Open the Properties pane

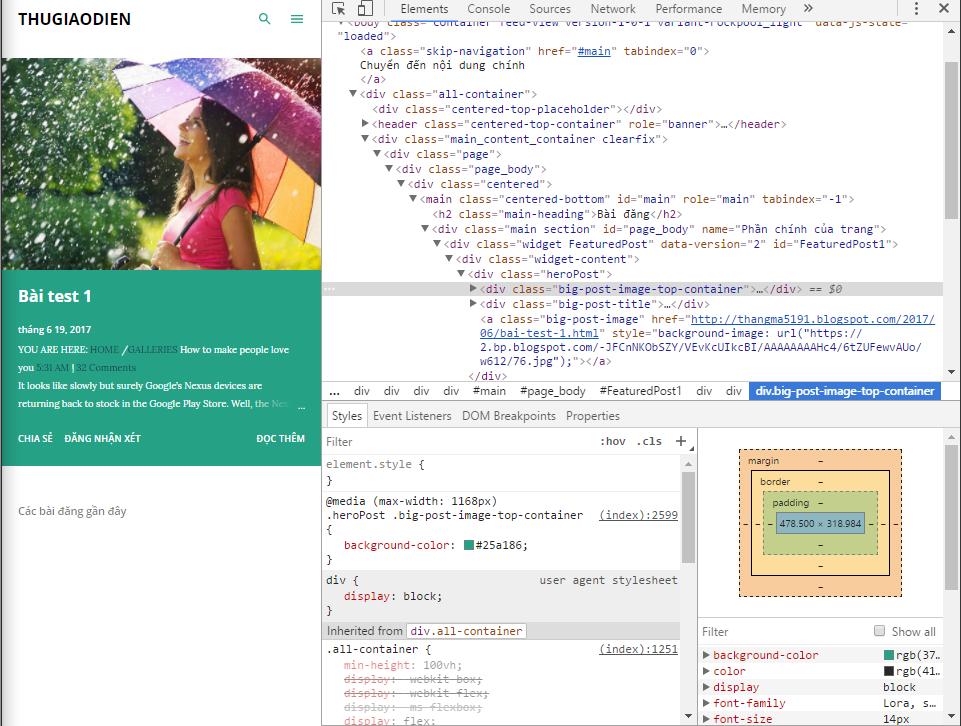pos(593,416)
